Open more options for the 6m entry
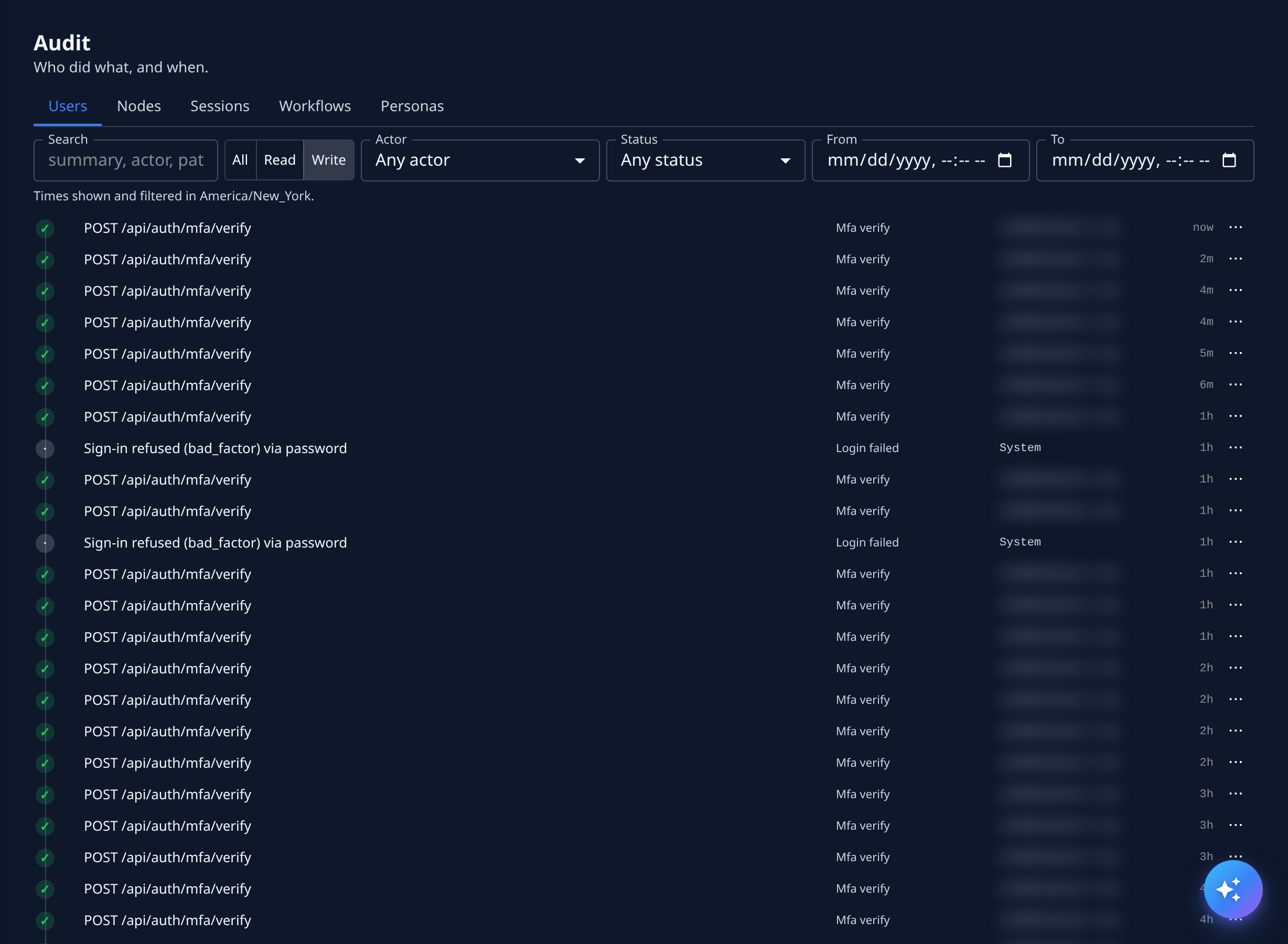 coord(1236,384)
